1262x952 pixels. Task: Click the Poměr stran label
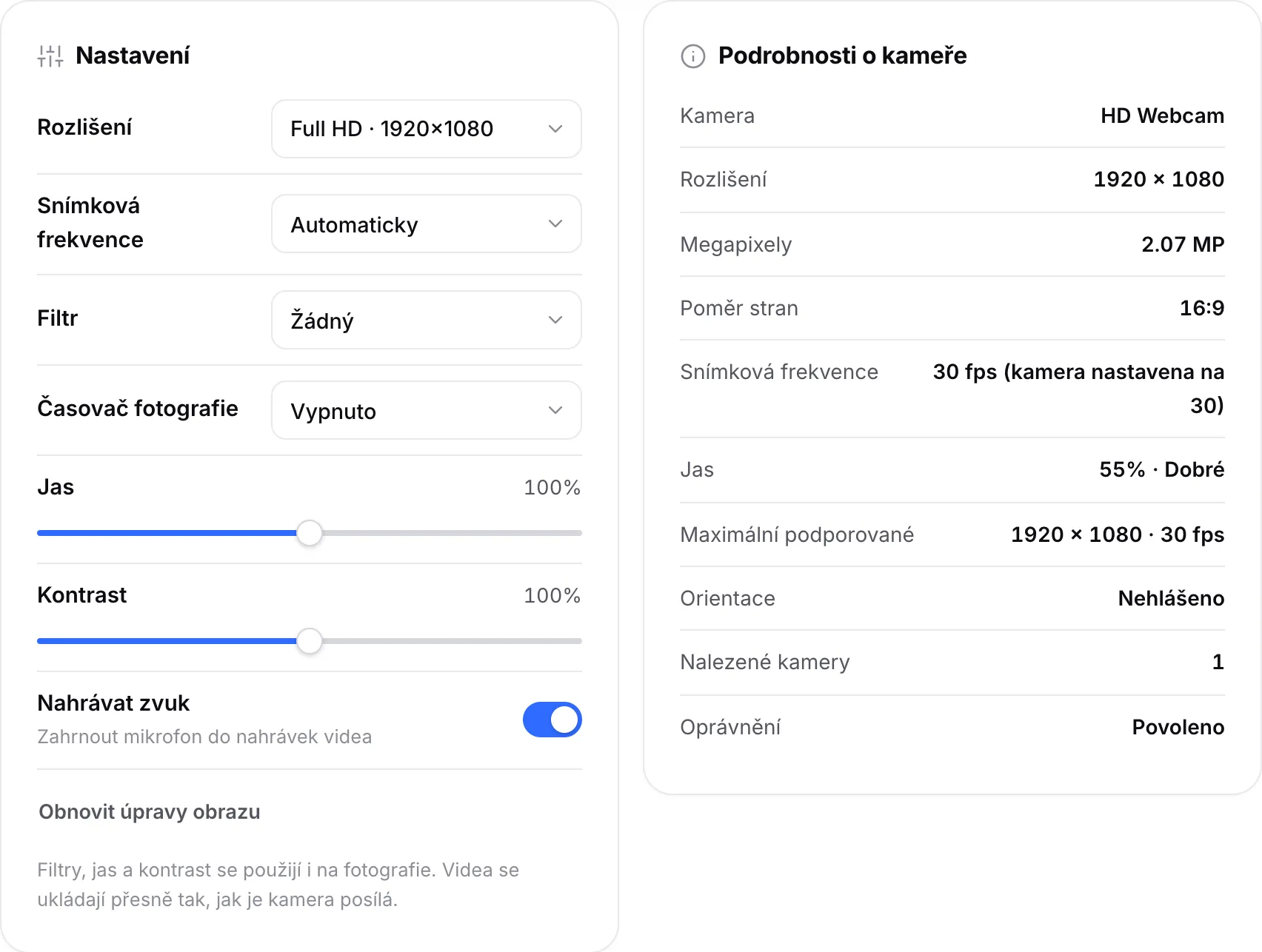pos(739,308)
